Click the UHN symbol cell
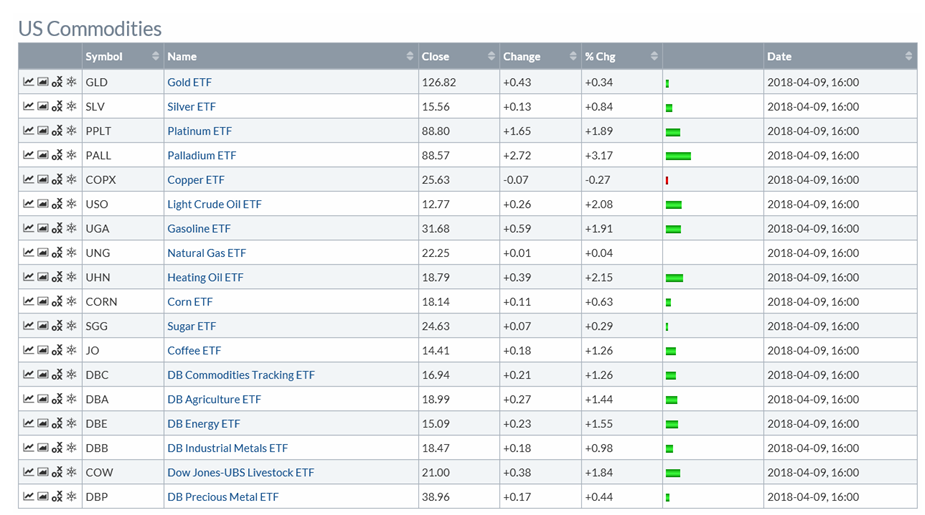The image size is (925, 515). [x=96, y=278]
